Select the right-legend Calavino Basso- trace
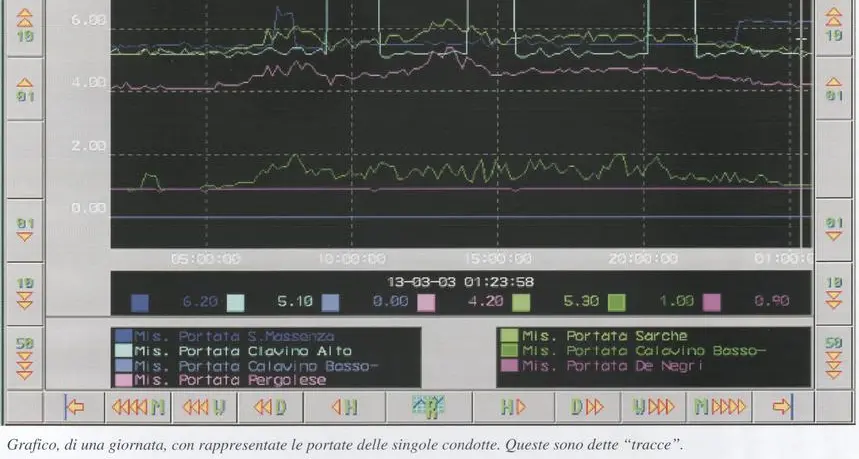This screenshot has width=859, height=459. 634,351
